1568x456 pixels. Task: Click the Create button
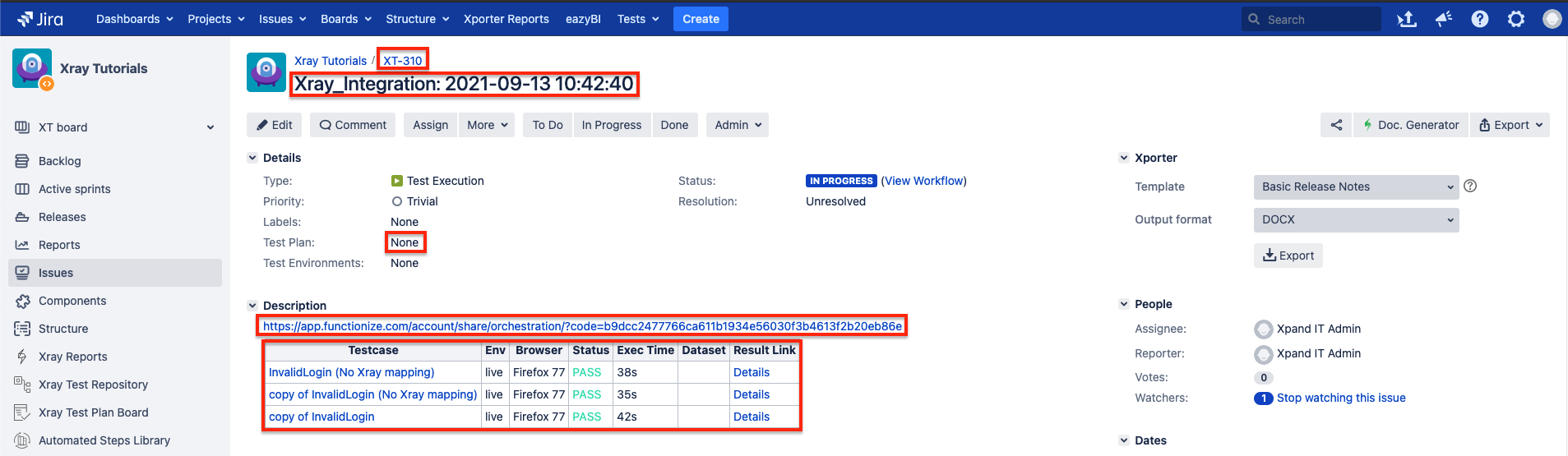point(701,19)
